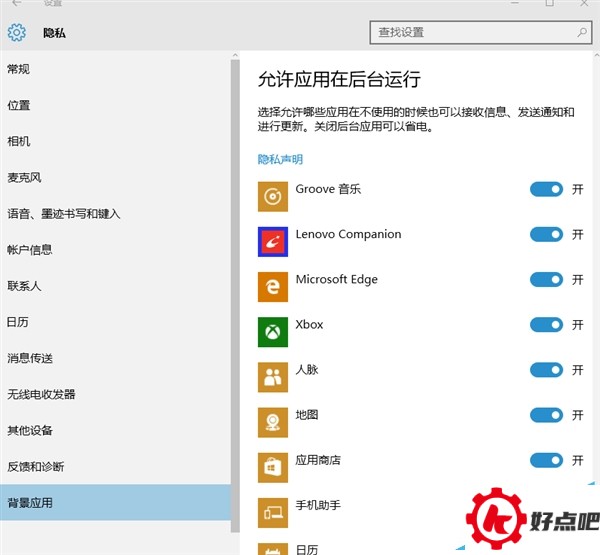Click the 人脉 app label
This screenshot has height=555, width=600.
pos(307,370)
